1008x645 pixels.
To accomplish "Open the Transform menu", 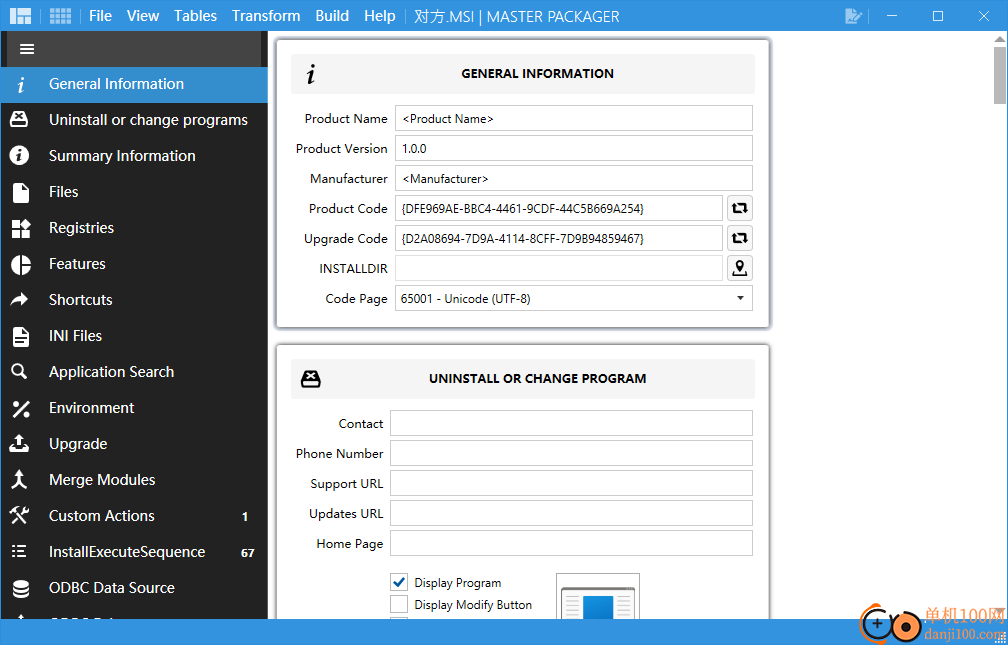I will point(266,16).
